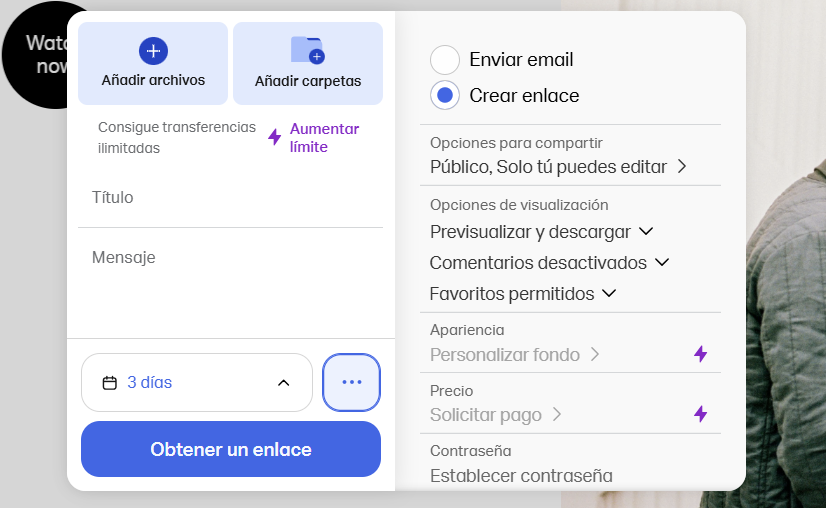Viewport: 826px width, 508px height.
Task: Open Público, Solo tú puedes editar options
Action: [558, 167]
